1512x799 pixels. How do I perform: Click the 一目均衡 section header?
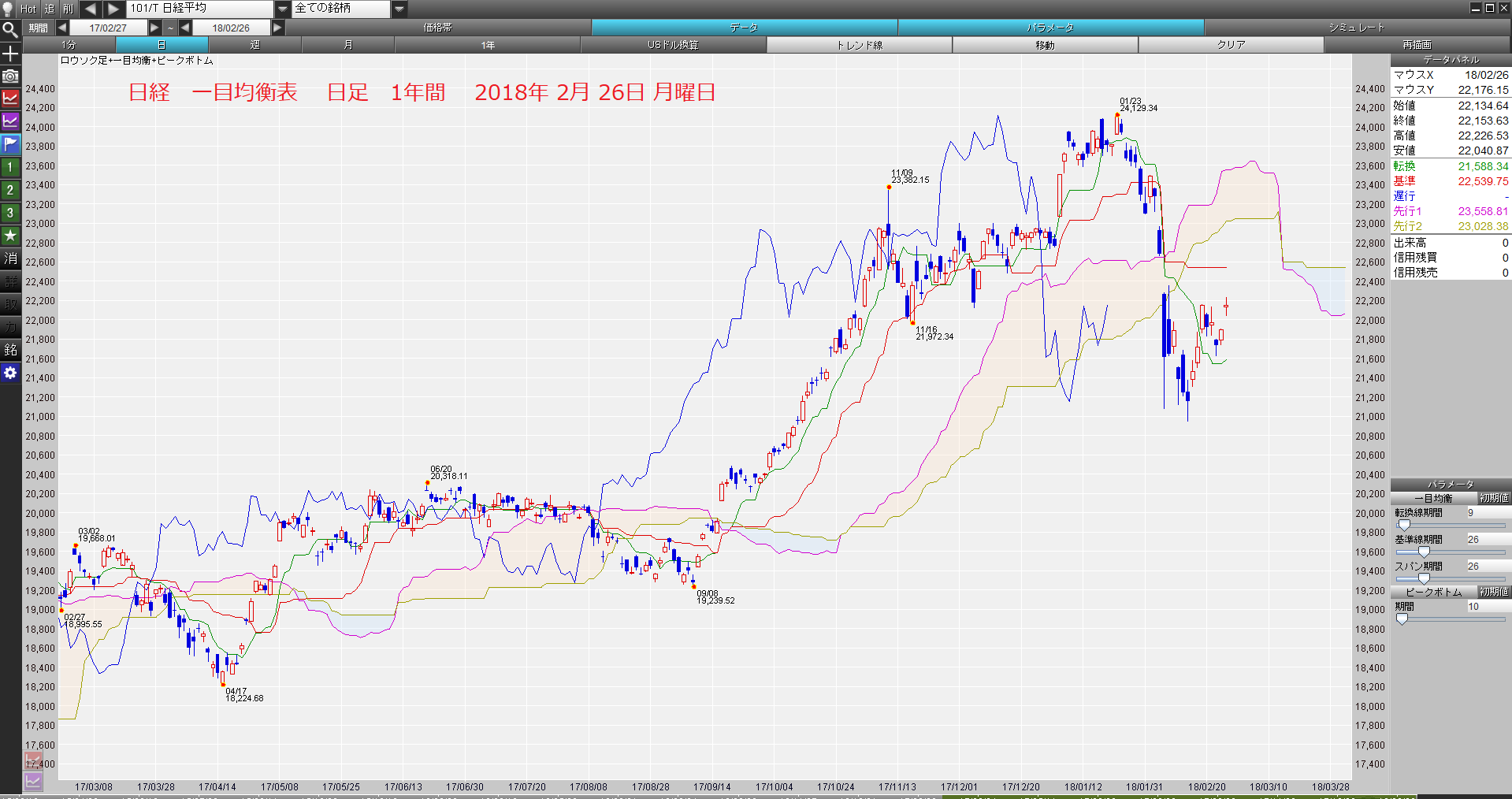tap(1433, 498)
